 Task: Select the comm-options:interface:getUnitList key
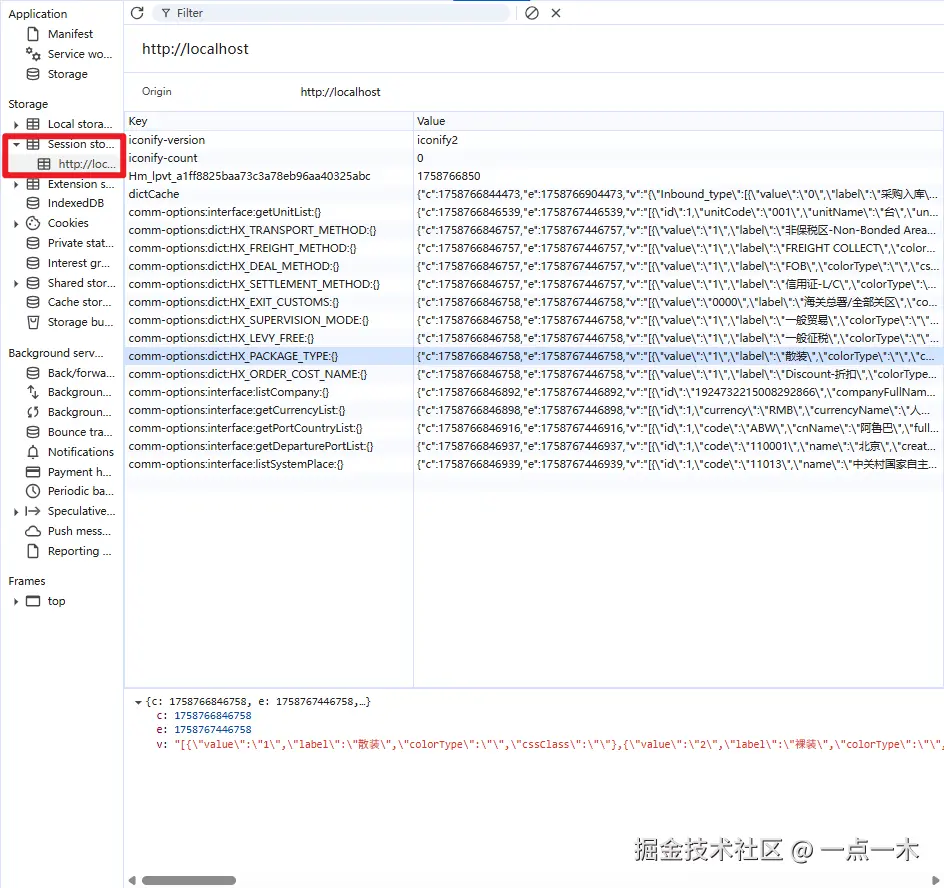click(x=269, y=212)
